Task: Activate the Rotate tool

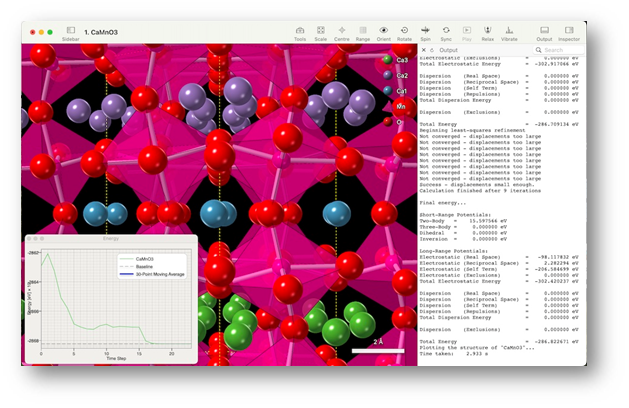Action: click(403, 31)
